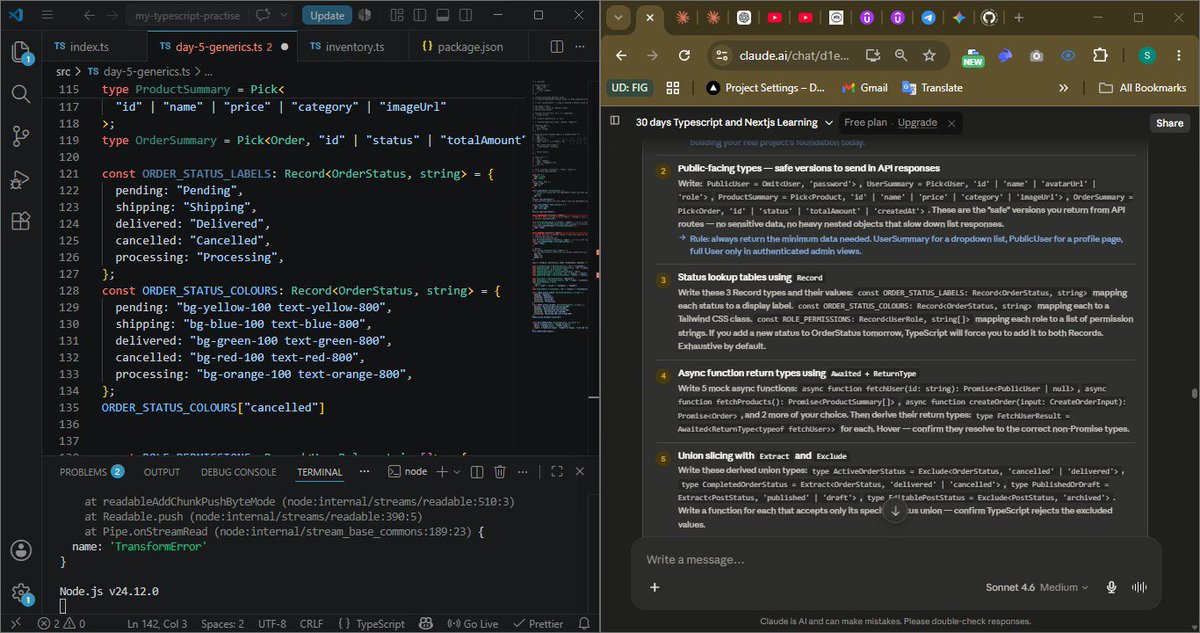
Task: Open Debug Console panel tab
Action: click(x=238, y=472)
